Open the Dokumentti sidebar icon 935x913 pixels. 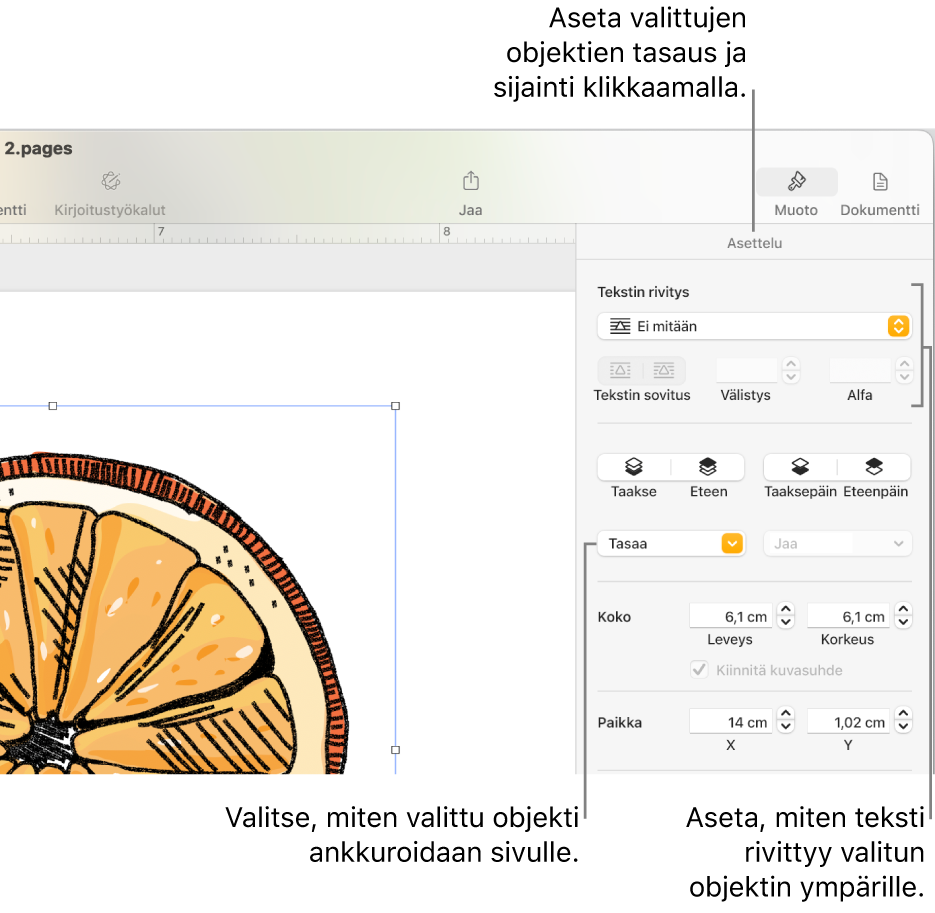[x=880, y=181]
